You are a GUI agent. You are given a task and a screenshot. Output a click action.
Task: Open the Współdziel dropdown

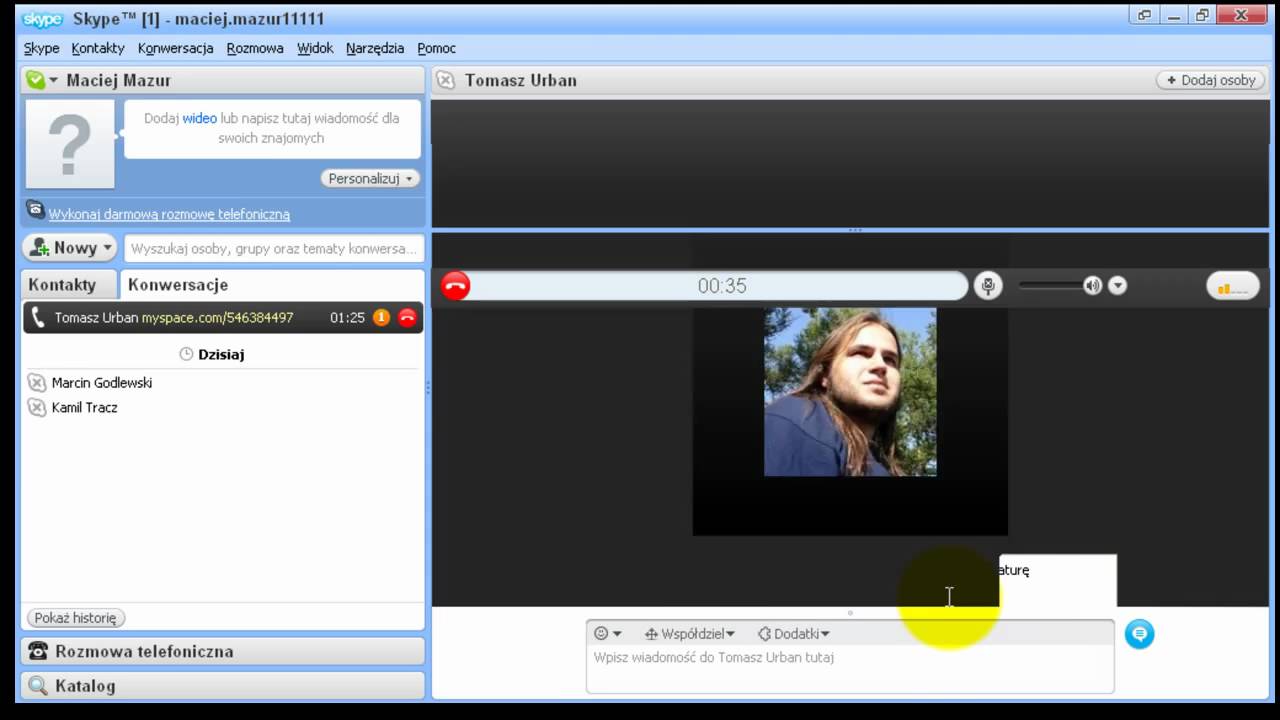[x=690, y=633]
